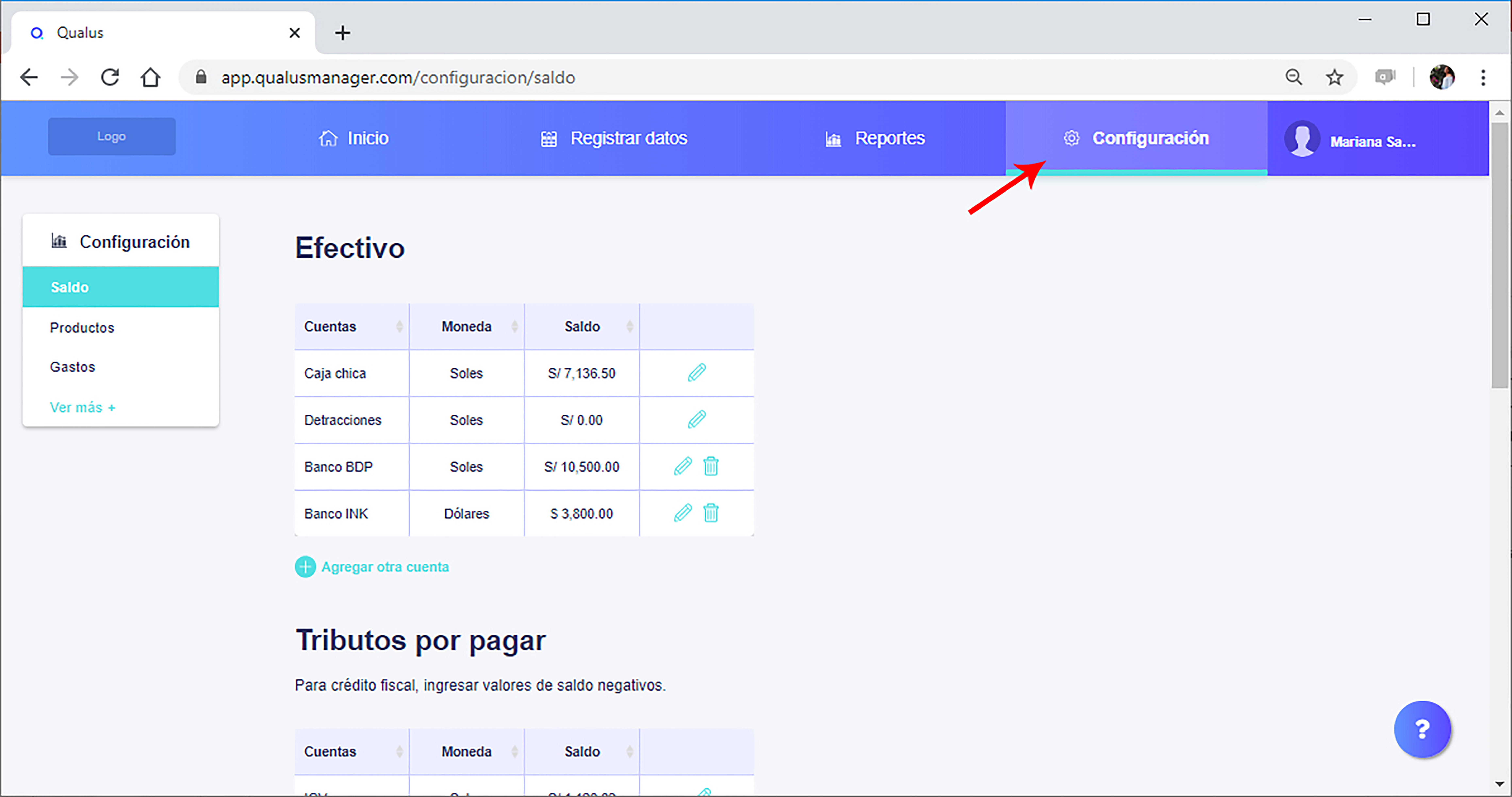Image resolution: width=1512 pixels, height=797 pixels.
Task: Edit the Detracciones account with pencil icon
Action: [697, 420]
